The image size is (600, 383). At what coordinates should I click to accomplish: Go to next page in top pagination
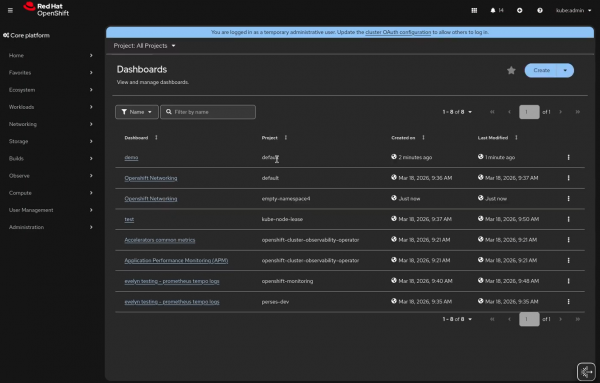point(561,112)
